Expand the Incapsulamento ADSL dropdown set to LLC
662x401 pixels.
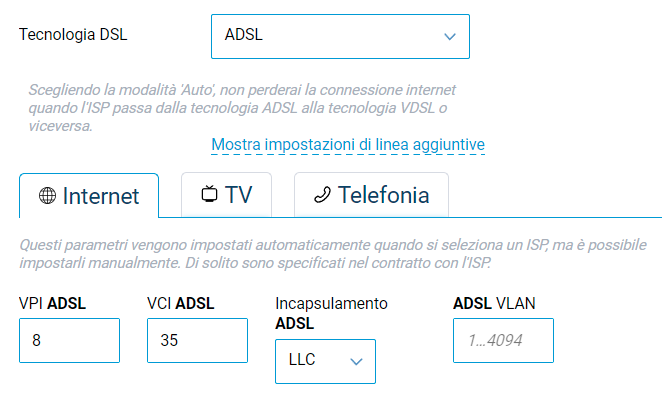pyautogui.click(x=325, y=361)
